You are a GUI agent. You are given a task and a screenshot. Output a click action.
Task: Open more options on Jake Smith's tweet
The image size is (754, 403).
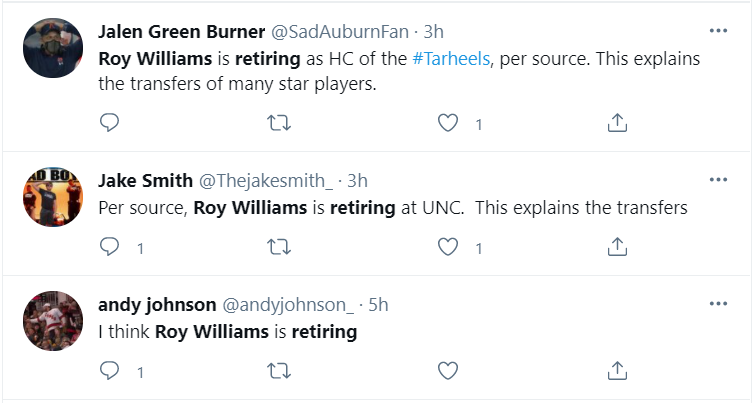click(x=718, y=180)
